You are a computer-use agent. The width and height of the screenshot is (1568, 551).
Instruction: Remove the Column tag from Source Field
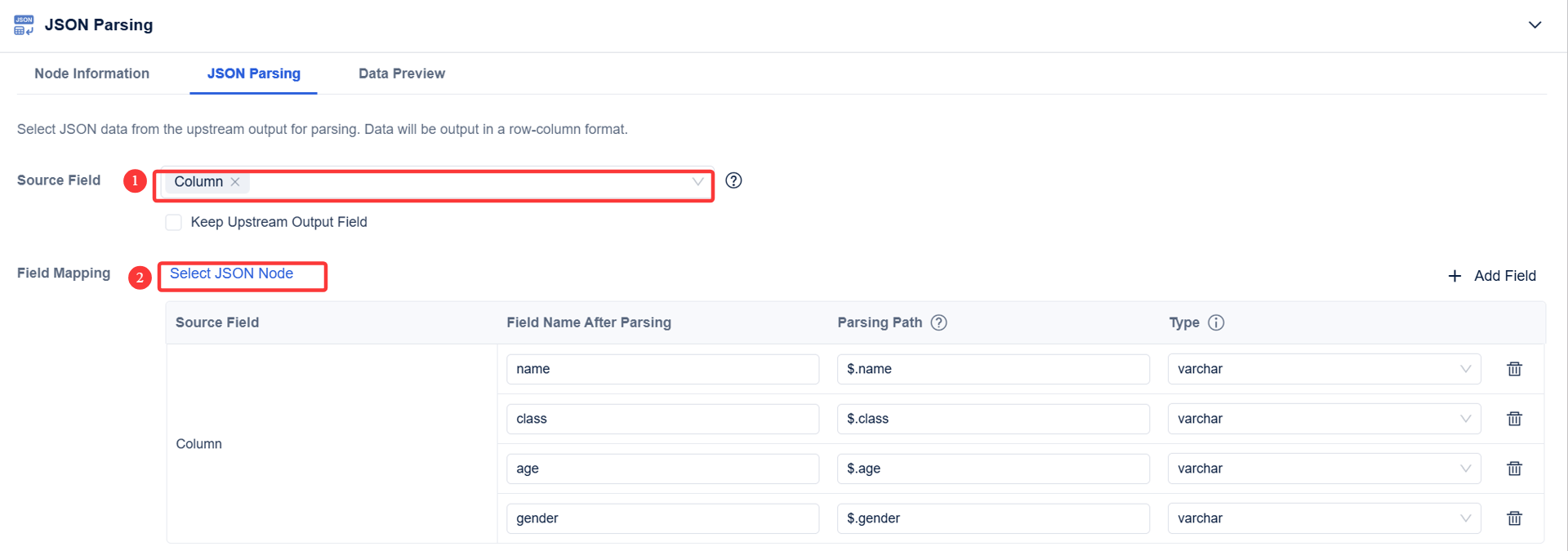pos(235,181)
